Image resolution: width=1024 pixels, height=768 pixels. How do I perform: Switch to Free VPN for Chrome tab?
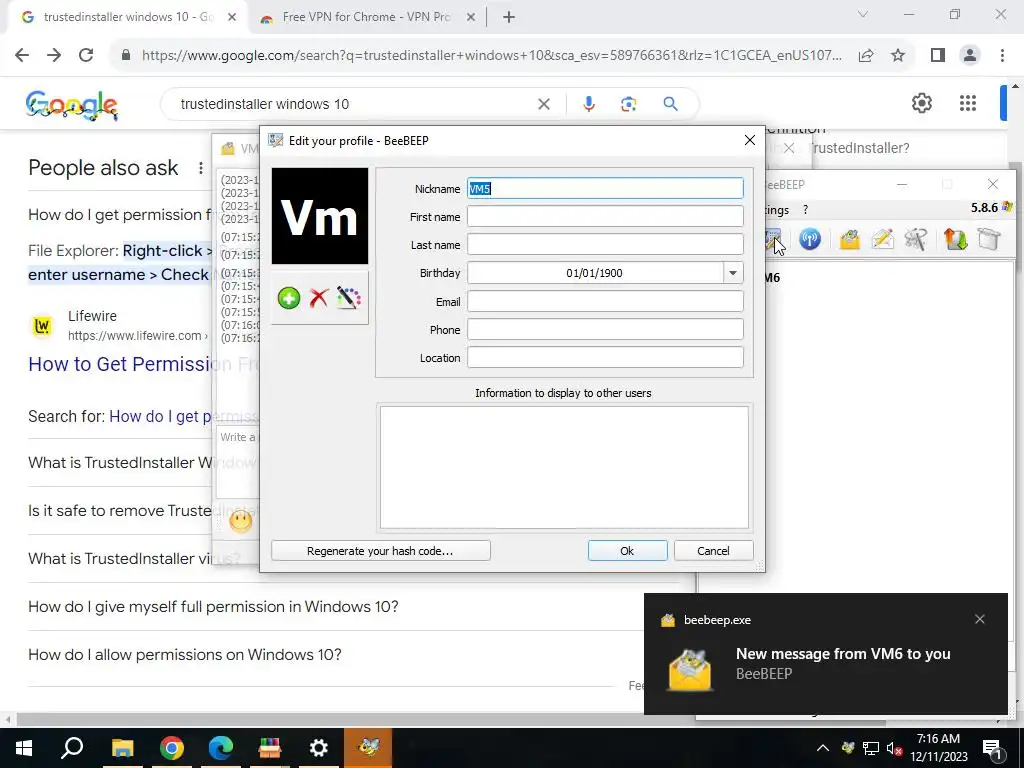(x=366, y=17)
